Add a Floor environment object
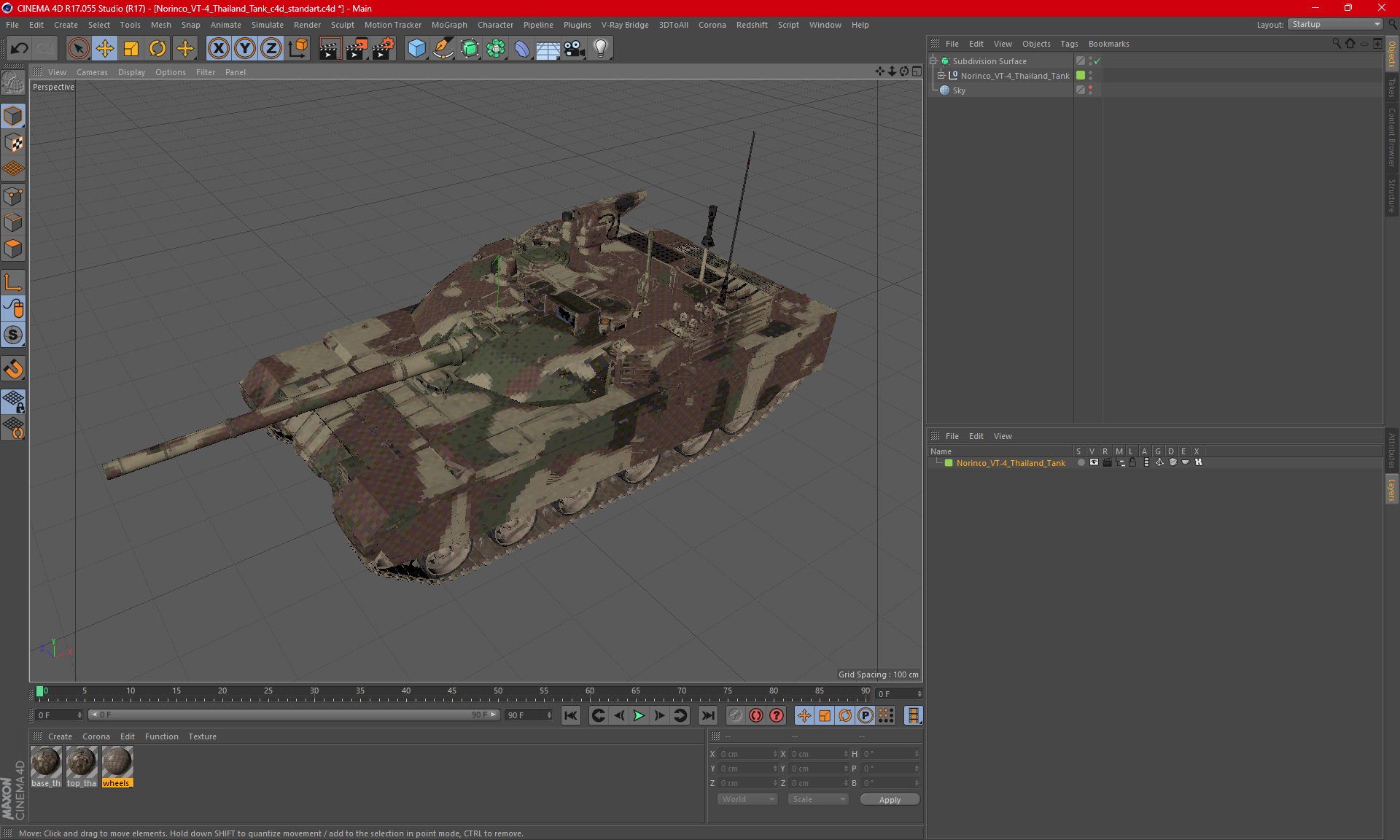 tap(548, 49)
